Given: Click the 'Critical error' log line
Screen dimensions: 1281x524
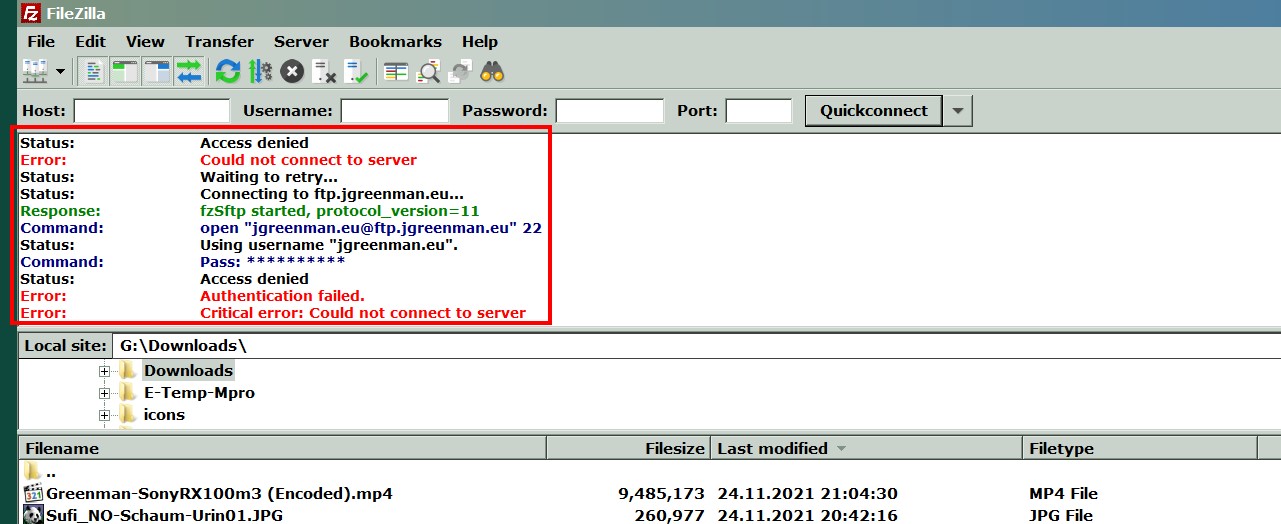Looking at the screenshot, I should coord(363,313).
